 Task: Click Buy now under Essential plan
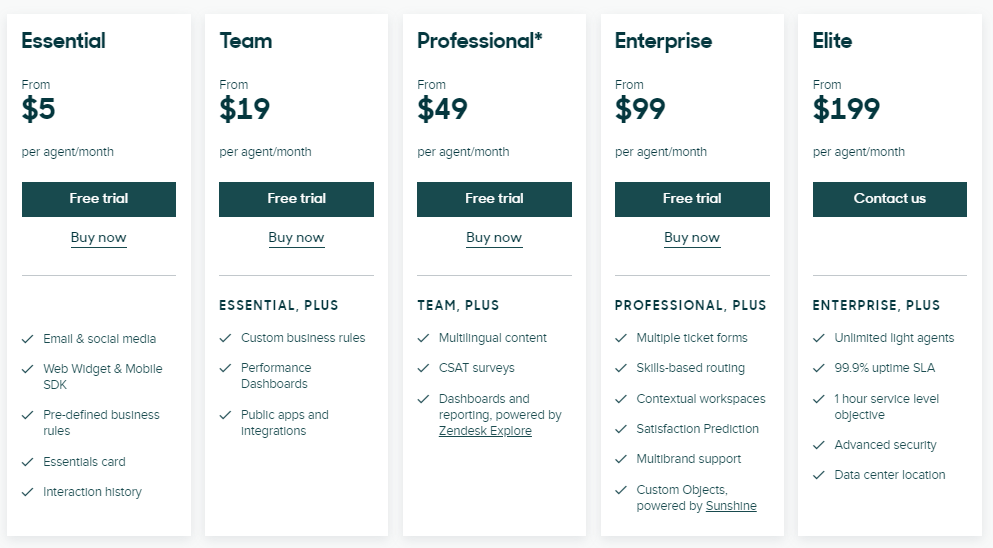click(x=99, y=238)
